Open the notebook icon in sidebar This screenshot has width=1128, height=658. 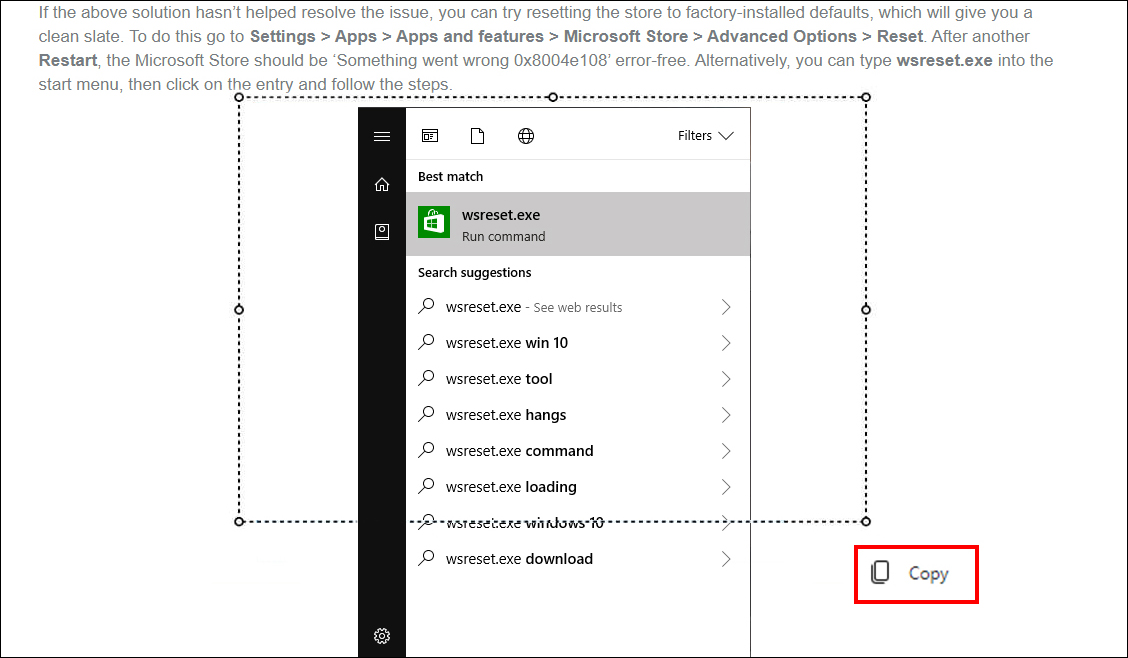382,232
